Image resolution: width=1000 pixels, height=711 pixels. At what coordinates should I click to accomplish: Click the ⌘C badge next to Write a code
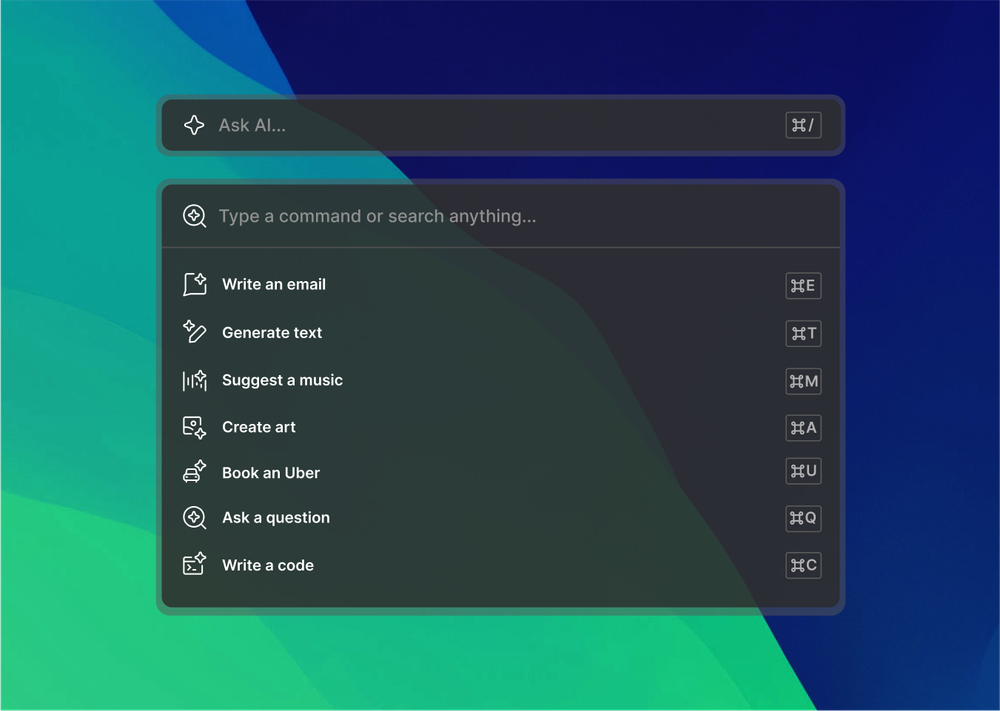(803, 565)
